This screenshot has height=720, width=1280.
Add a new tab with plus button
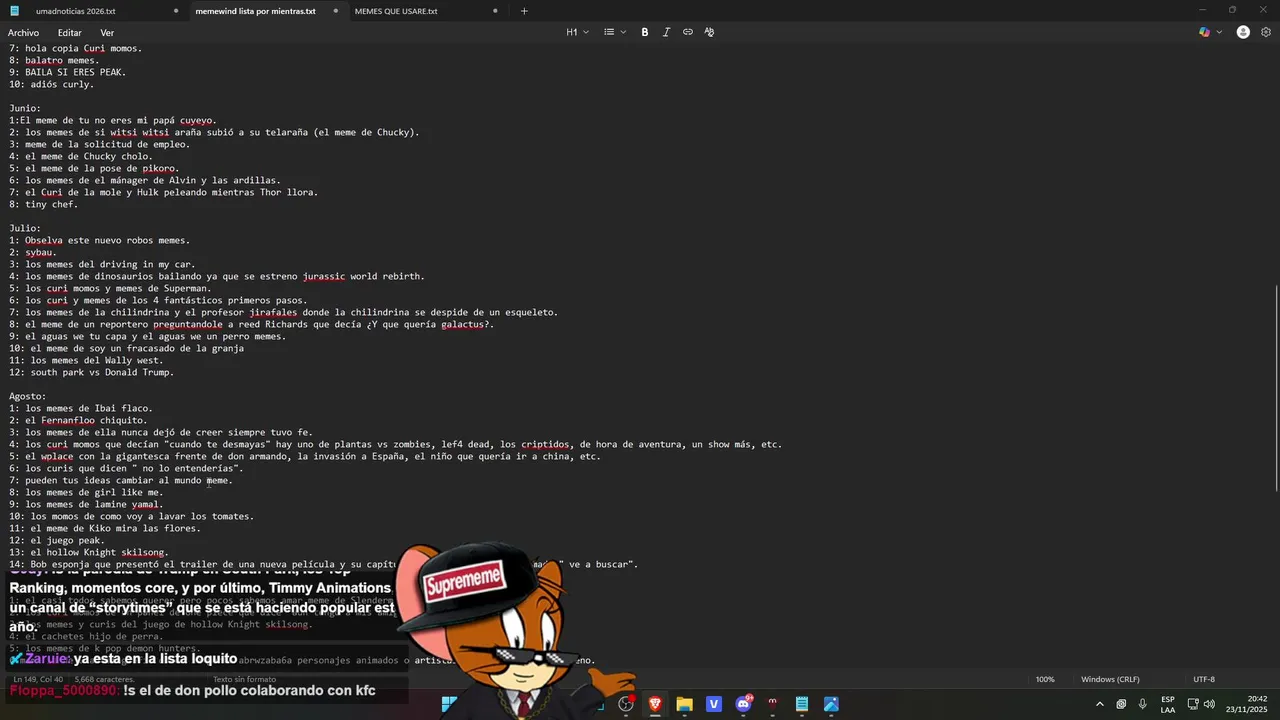(x=524, y=11)
